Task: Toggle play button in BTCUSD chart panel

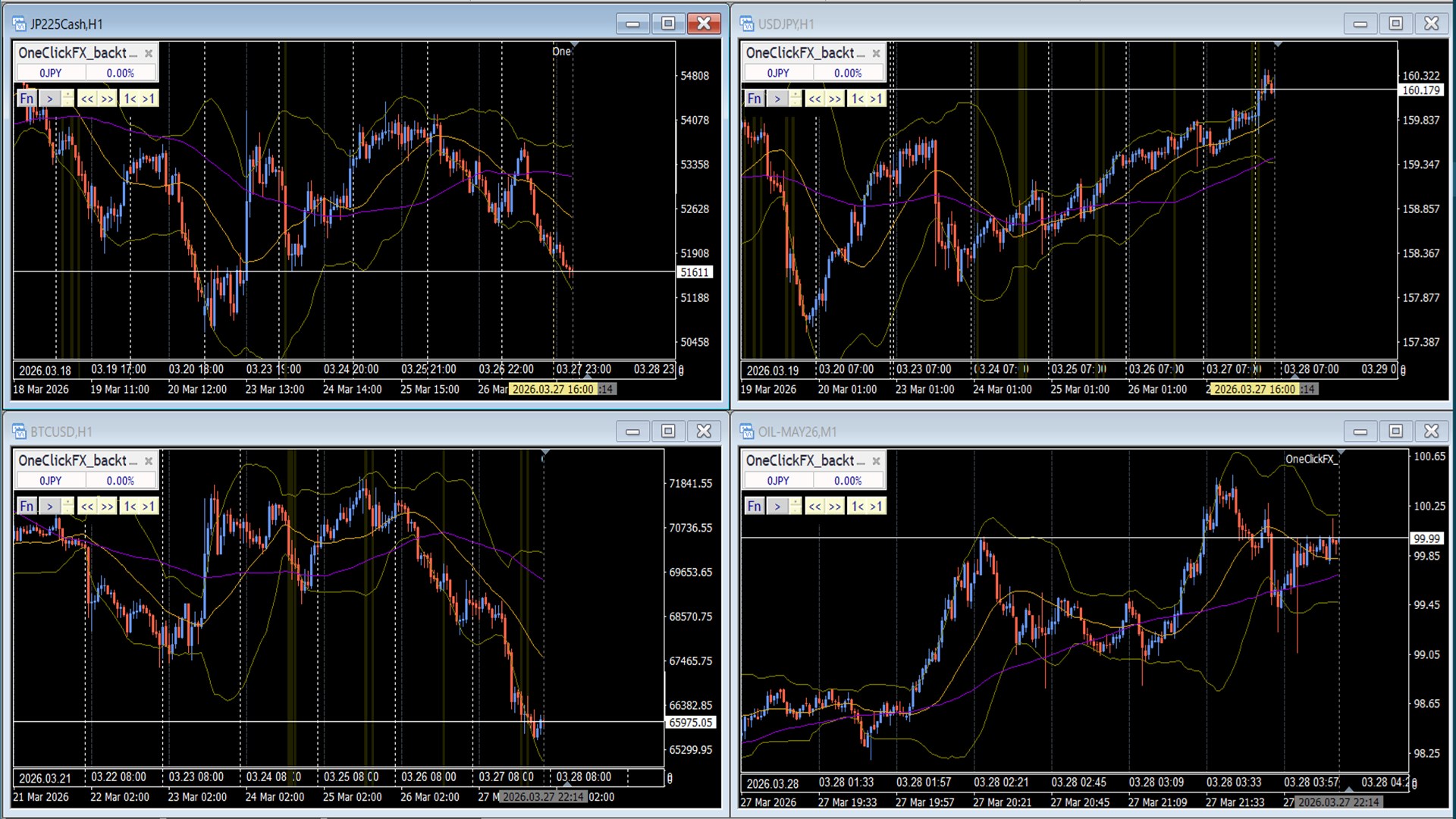Action: (50, 507)
